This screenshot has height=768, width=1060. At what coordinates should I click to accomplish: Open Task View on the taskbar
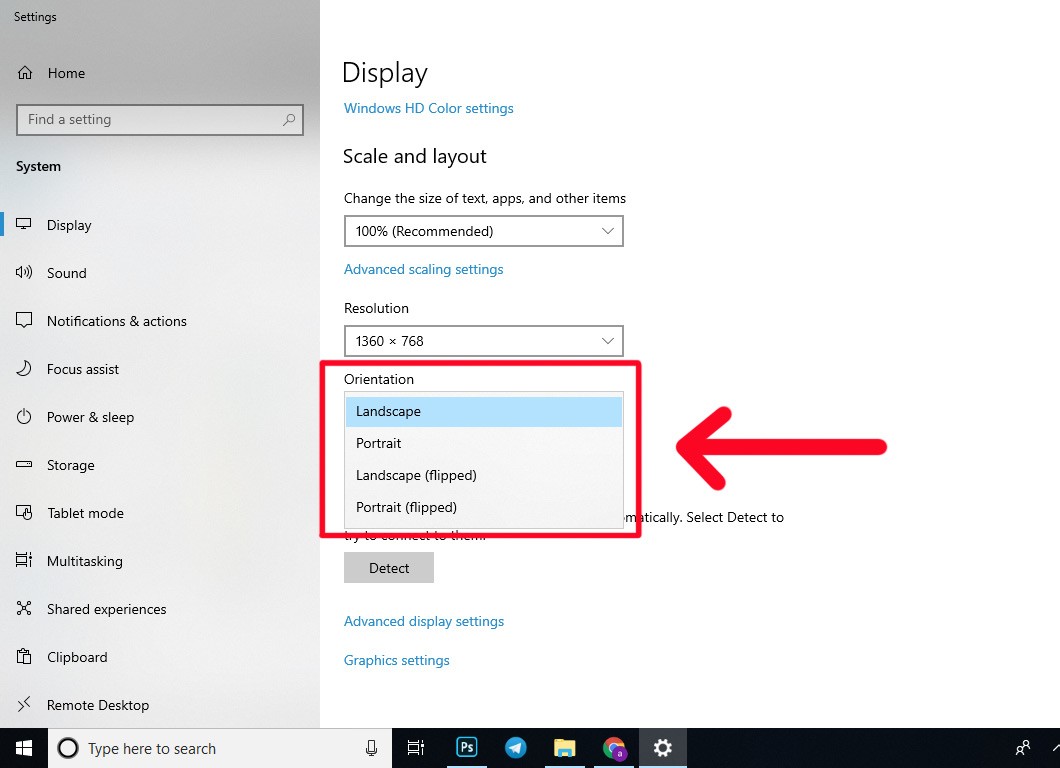(x=416, y=747)
